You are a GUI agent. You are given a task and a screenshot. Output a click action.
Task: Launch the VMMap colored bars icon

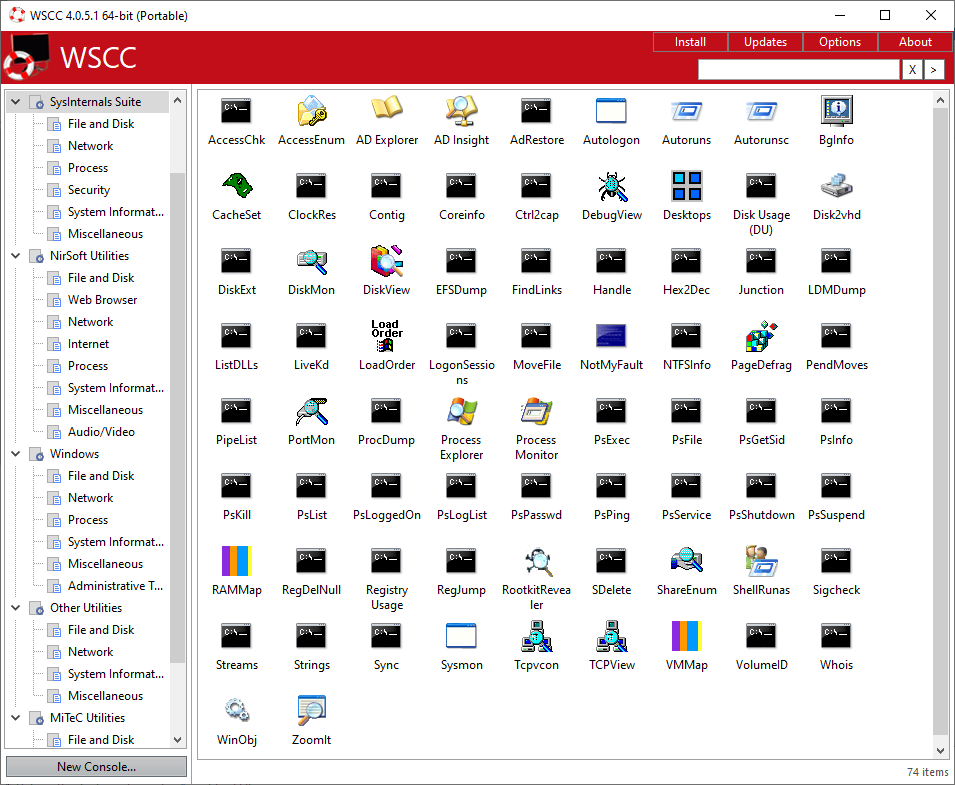point(686,636)
